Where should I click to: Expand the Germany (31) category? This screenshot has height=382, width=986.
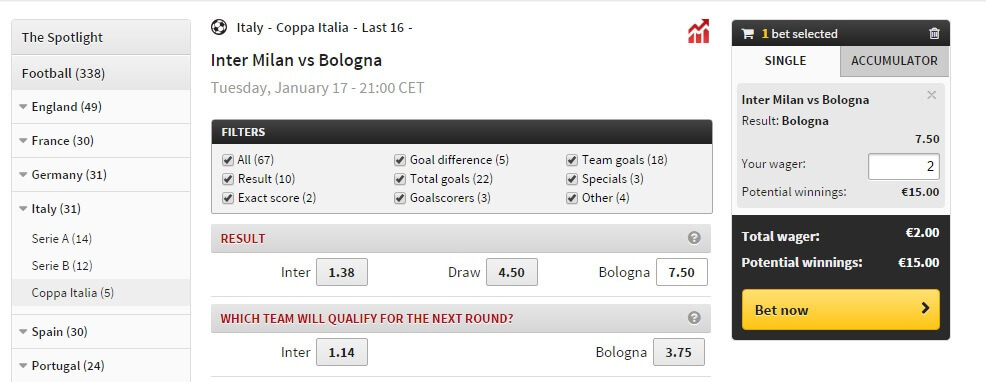23,175
